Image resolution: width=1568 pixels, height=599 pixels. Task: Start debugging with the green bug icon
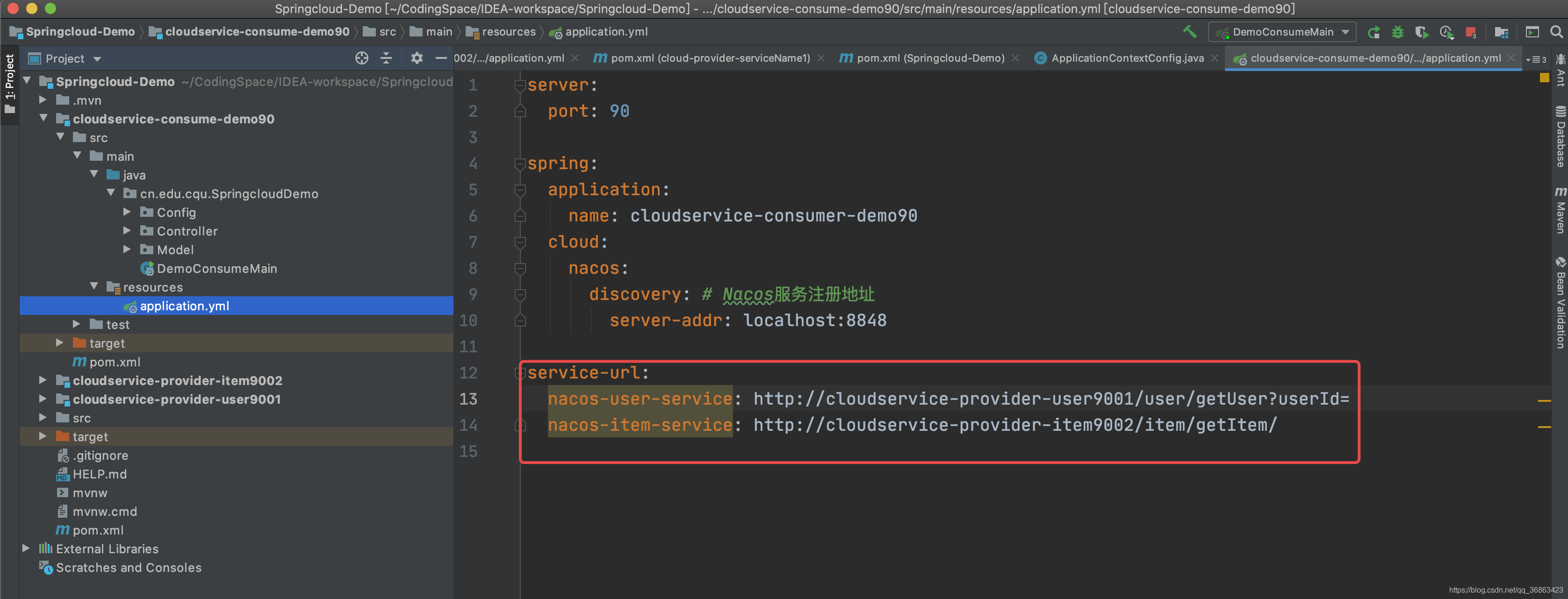click(x=1397, y=32)
